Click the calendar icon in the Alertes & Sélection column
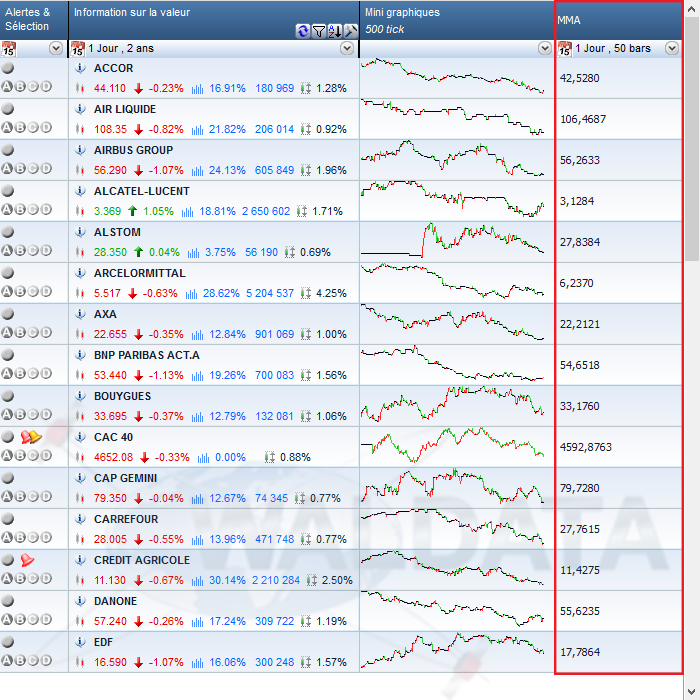The image size is (700, 700). click(8, 49)
